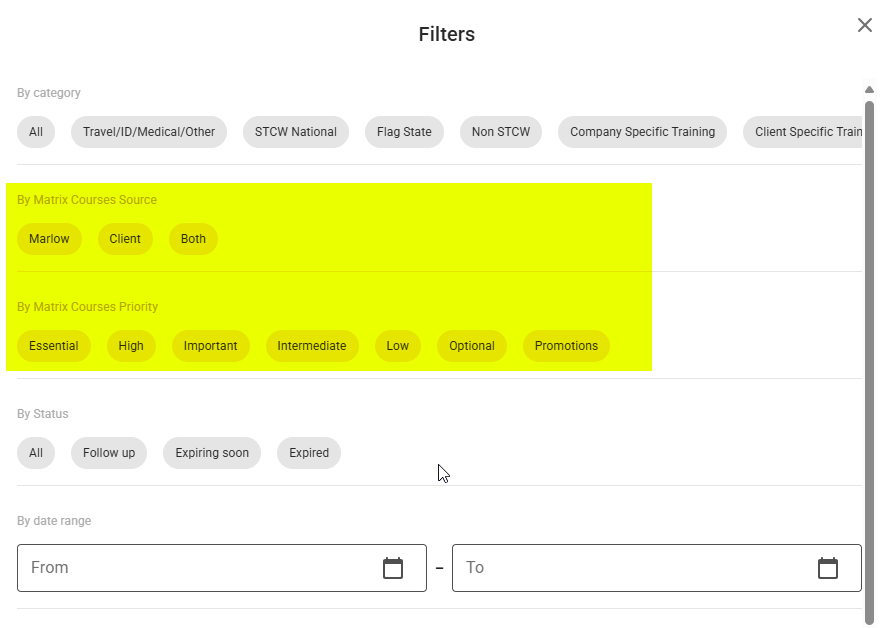Filter courses source by Marlow
Screen dimensions: 891x628
click(49, 239)
